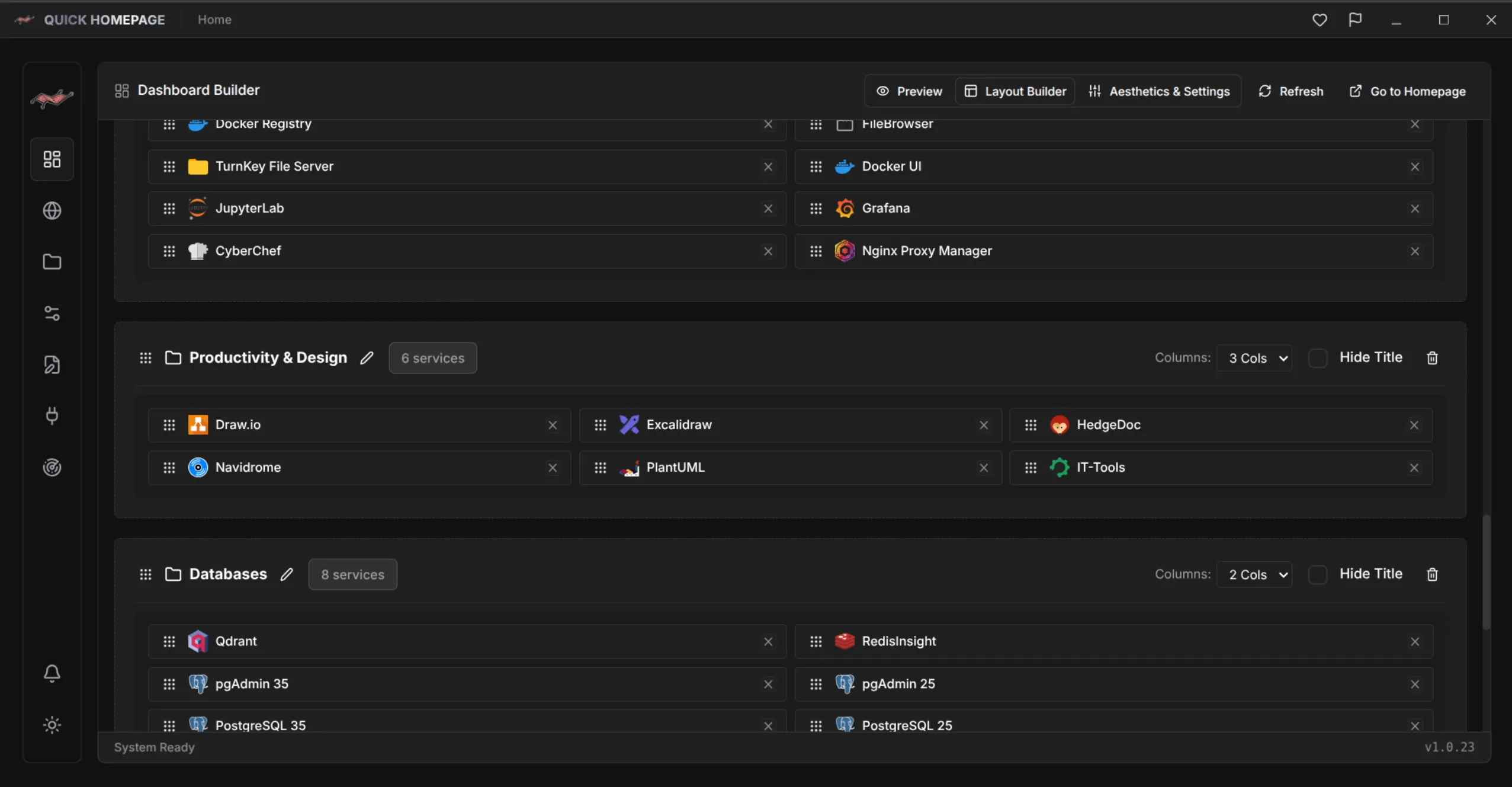Open notifications bell in sidebar
Viewport: 1512px width, 787px height.
click(52, 673)
